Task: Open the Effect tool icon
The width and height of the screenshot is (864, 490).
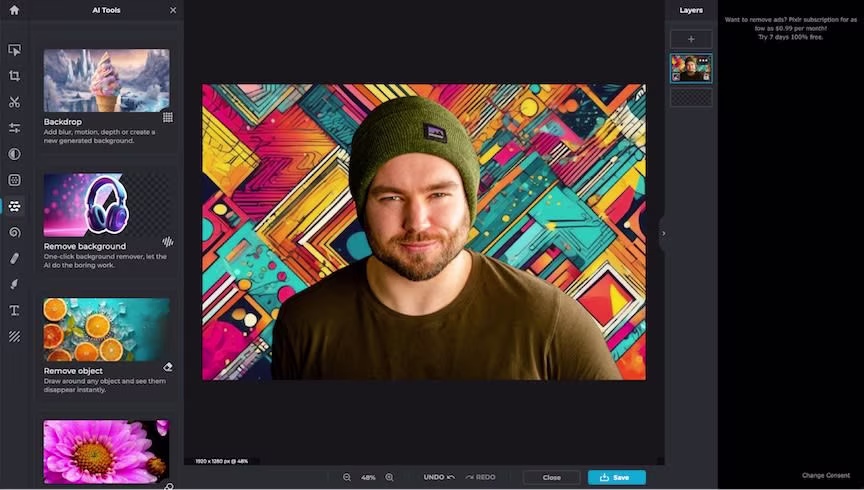Action: [14, 180]
